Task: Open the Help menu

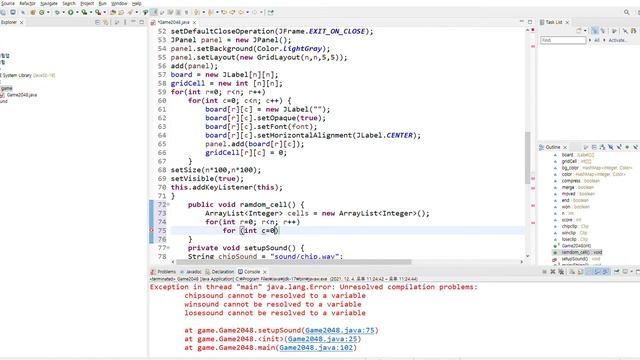Action: [x=136, y=3]
